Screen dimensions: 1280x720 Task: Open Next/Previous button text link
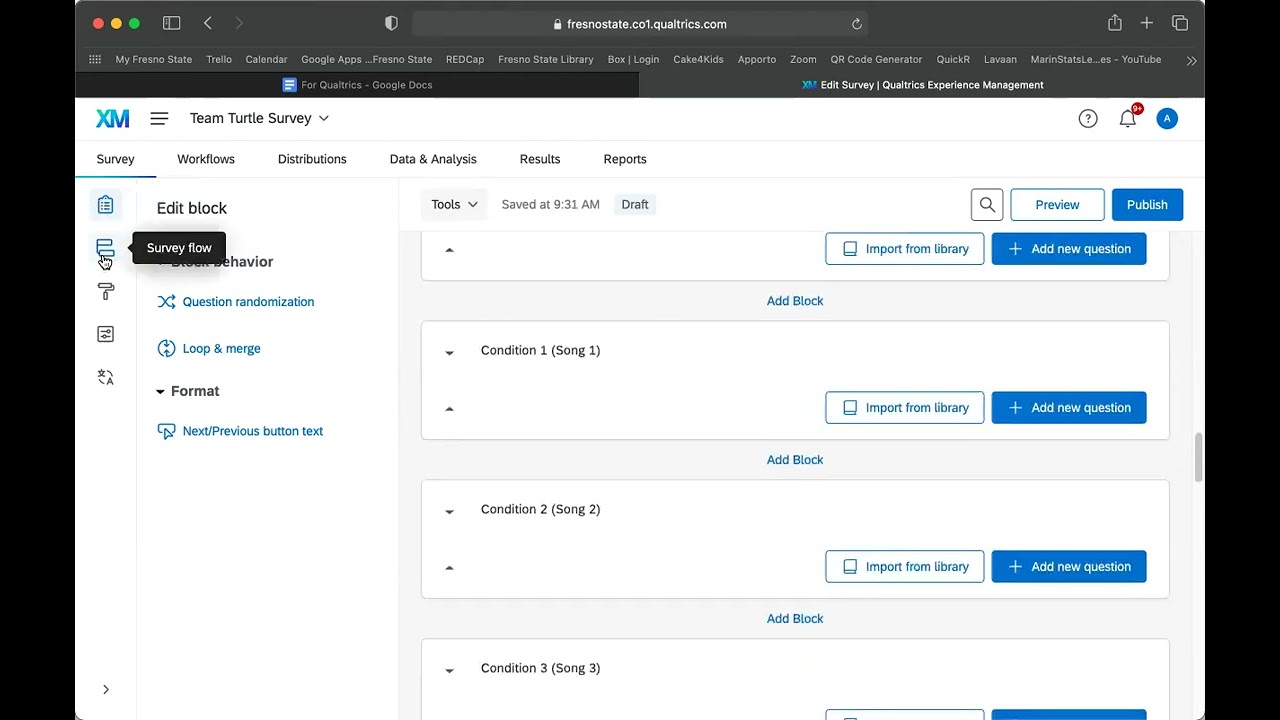click(x=253, y=432)
